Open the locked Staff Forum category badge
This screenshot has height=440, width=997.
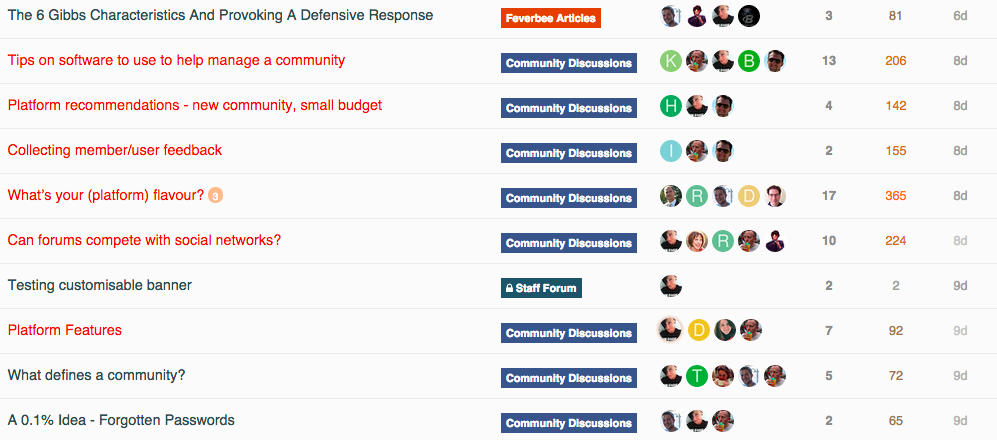point(541,288)
